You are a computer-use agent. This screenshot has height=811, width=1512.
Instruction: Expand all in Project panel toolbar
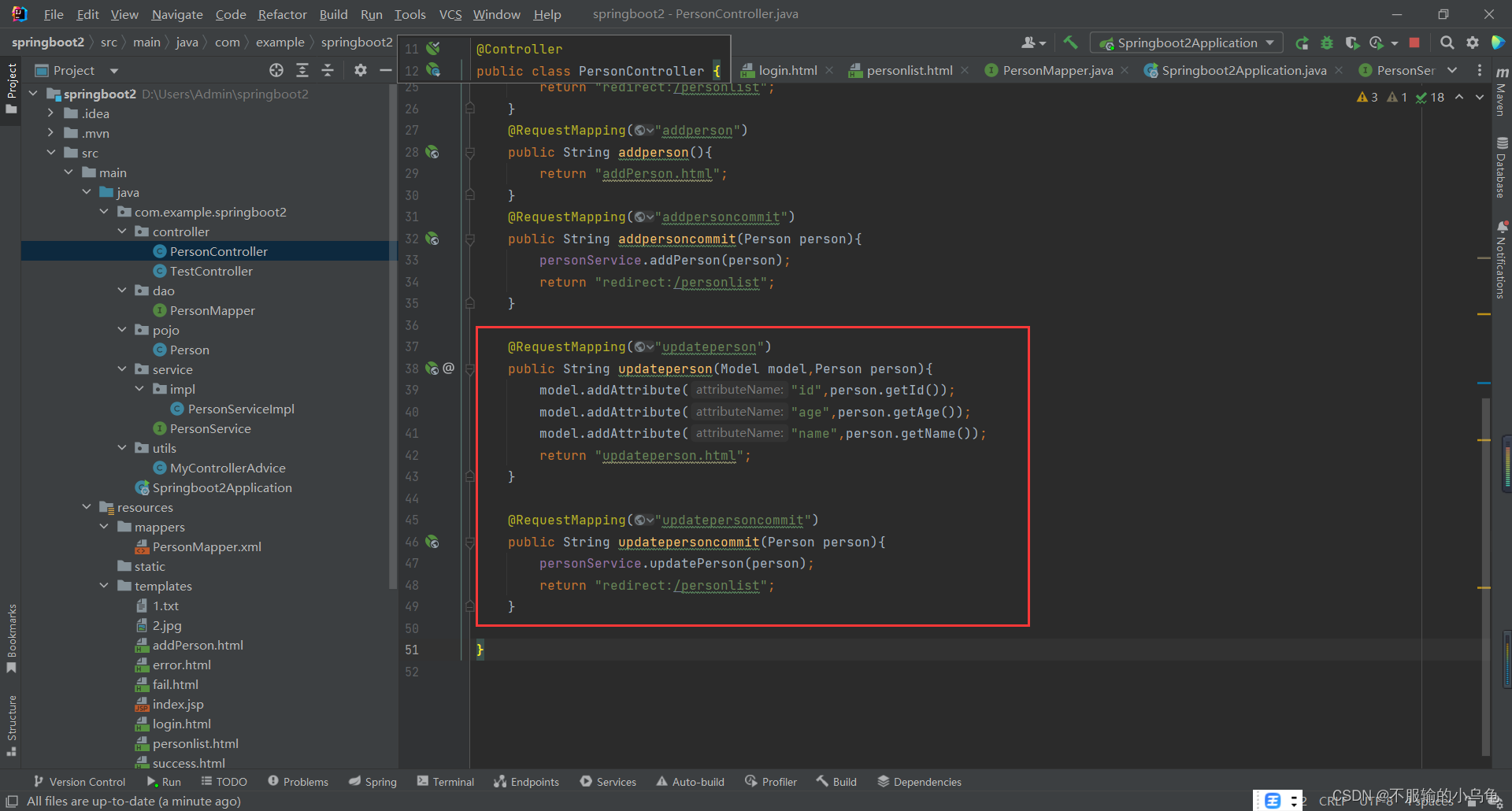(302, 70)
